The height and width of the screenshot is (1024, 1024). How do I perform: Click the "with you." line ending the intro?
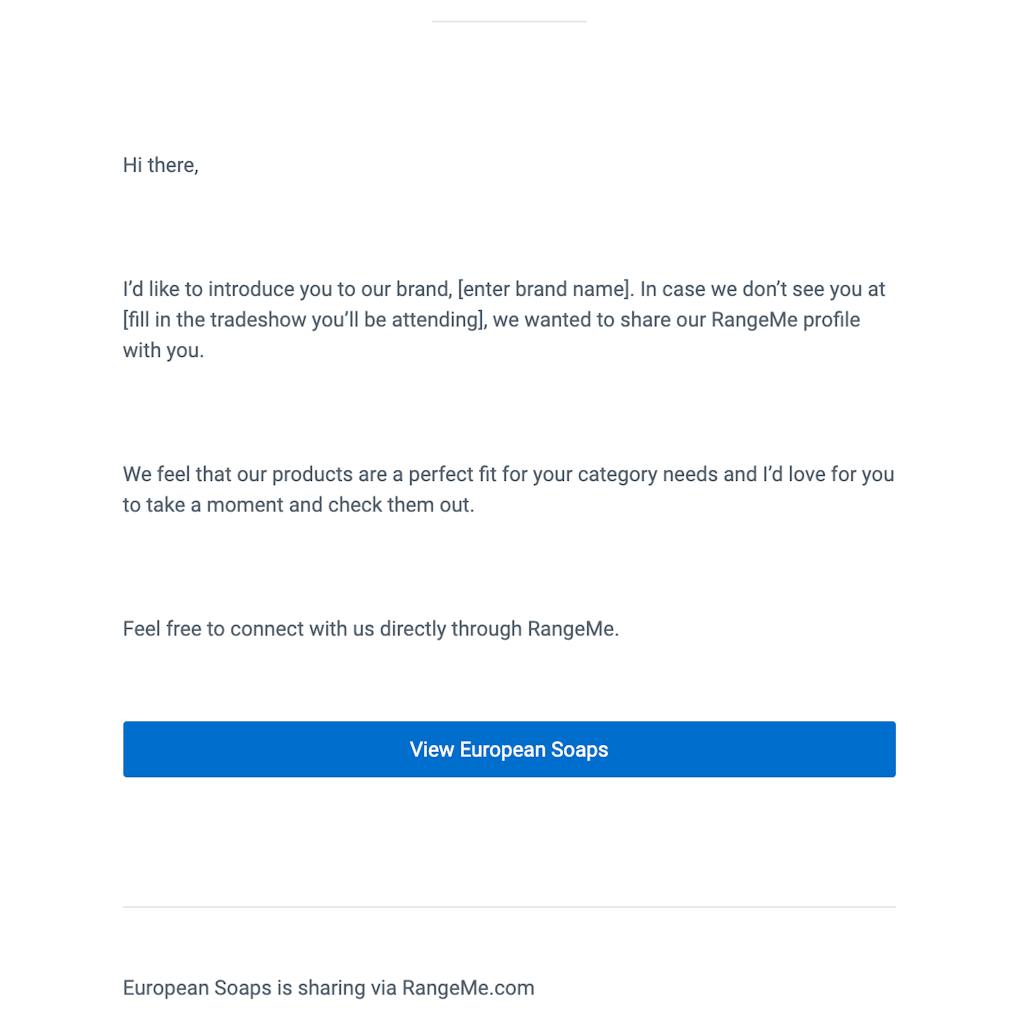click(163, 351)
